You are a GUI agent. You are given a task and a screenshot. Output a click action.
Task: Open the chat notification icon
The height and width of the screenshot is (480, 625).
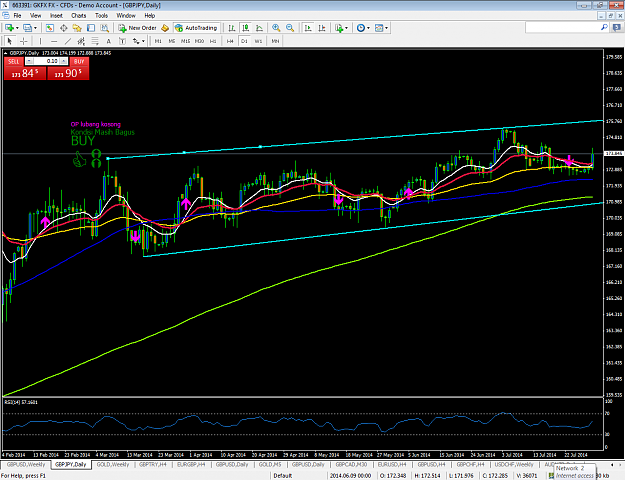[x=617, y=28]
